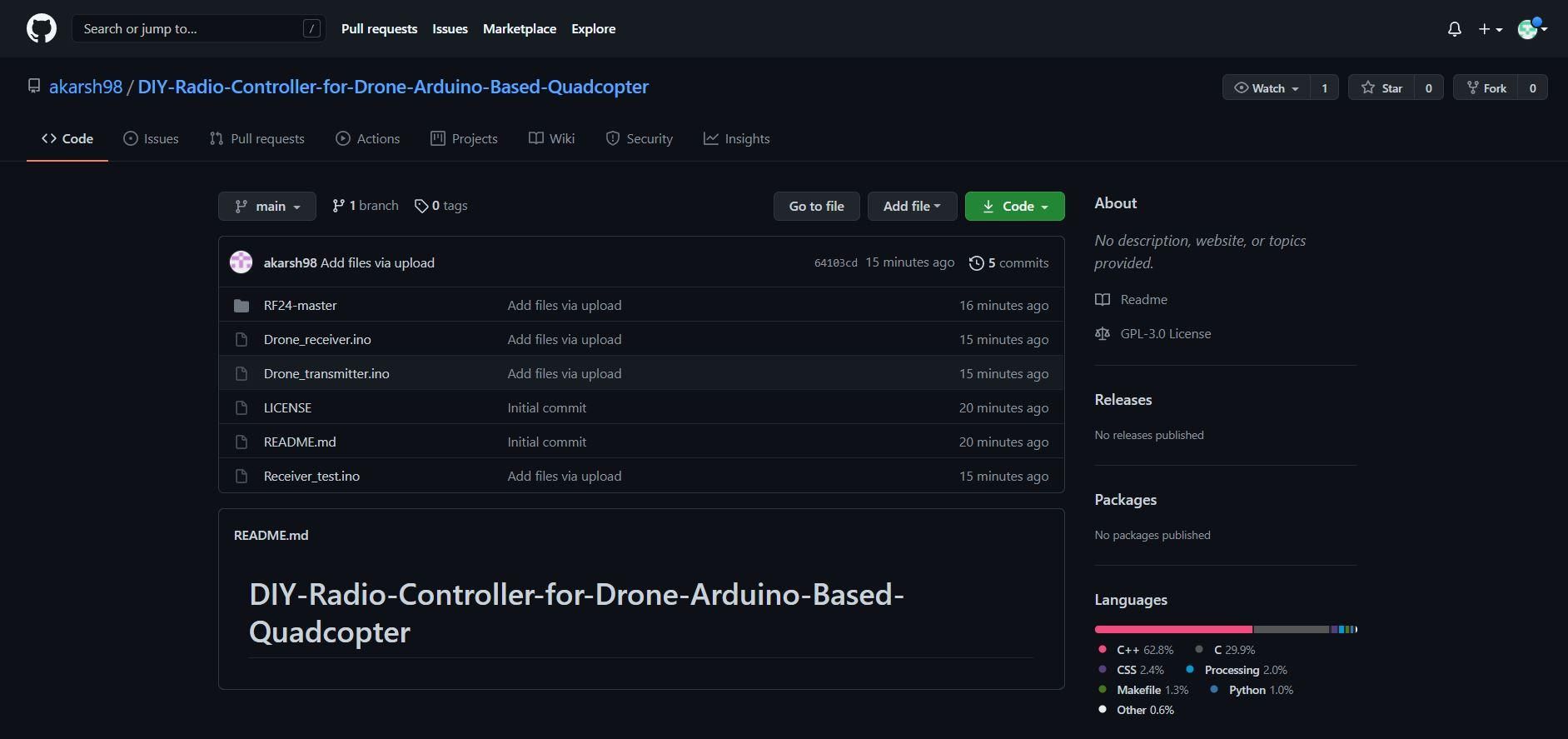The image size is (1568, 739).
Task: Switch to the Issues tab
Action: click(x=151, y=139)
